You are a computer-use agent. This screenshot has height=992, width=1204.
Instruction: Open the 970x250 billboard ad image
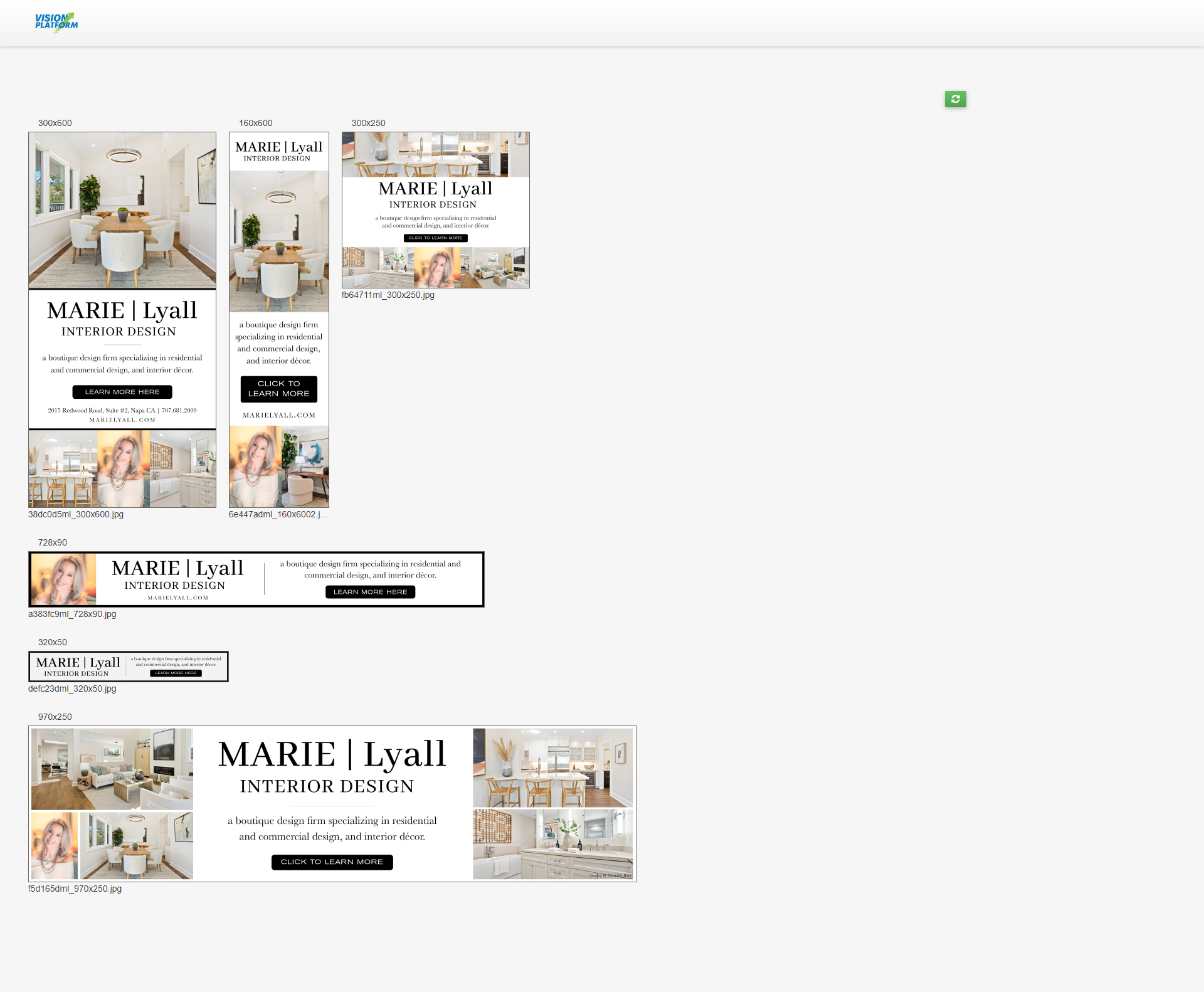tap(332, 804)
